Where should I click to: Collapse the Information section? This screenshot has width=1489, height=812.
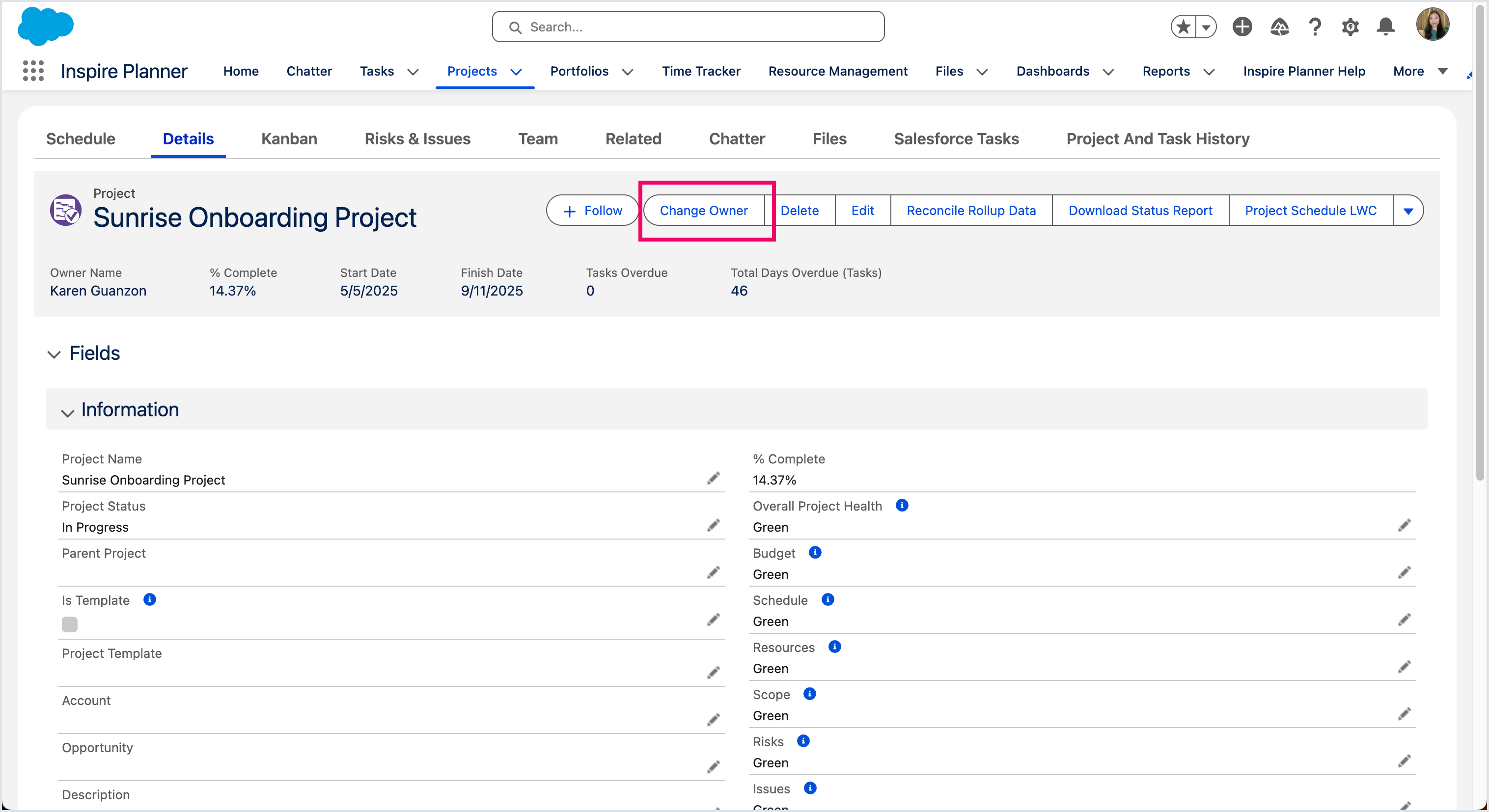coord(68,413)
